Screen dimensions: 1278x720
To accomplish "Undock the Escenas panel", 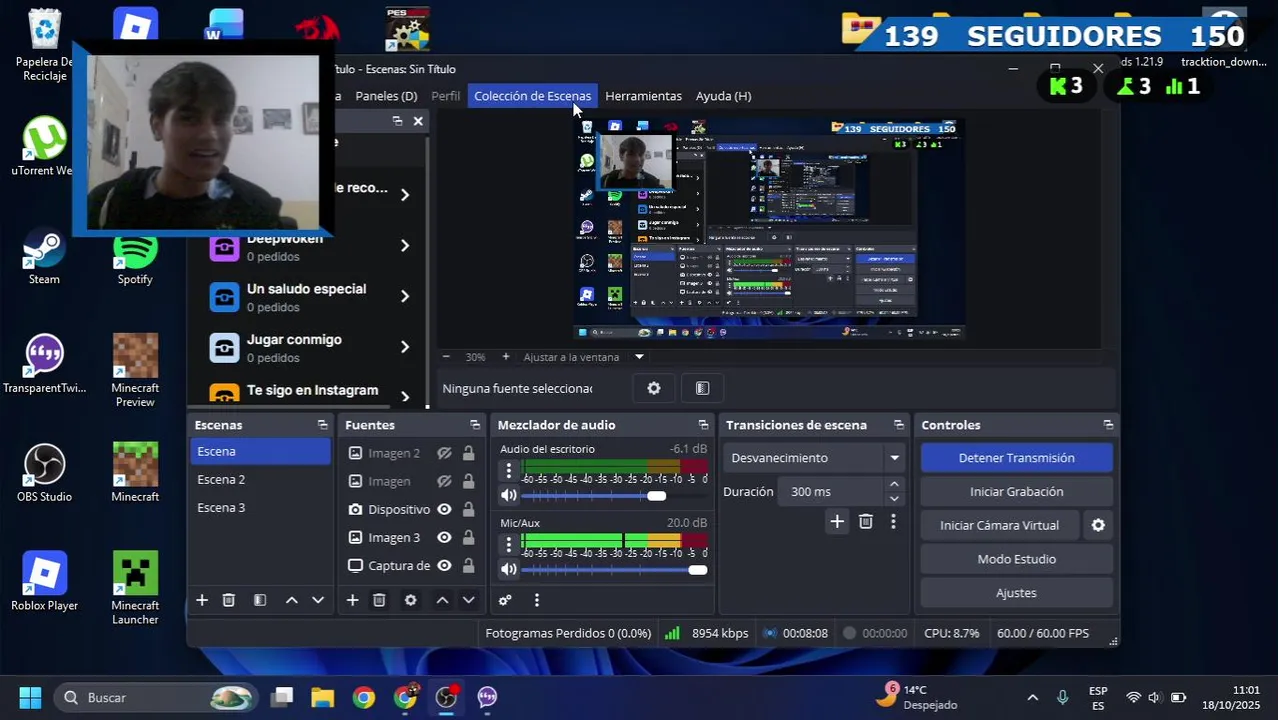I will pos(322,425).
